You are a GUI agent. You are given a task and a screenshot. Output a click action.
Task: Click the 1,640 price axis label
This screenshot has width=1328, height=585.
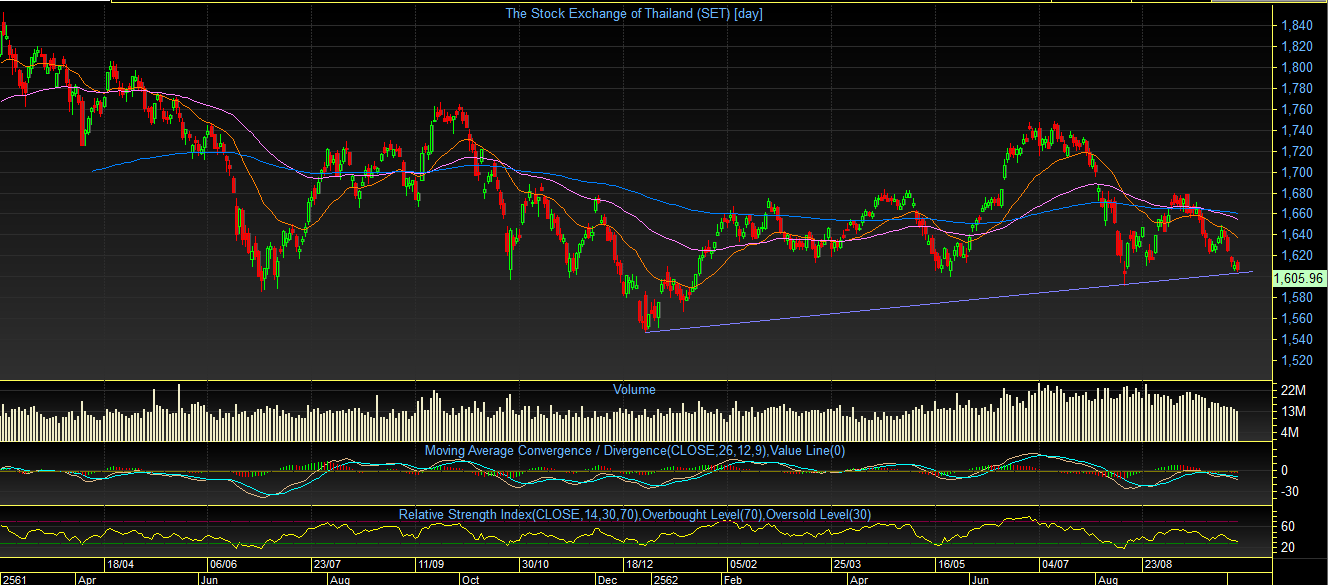click(x=1296, y=234)
